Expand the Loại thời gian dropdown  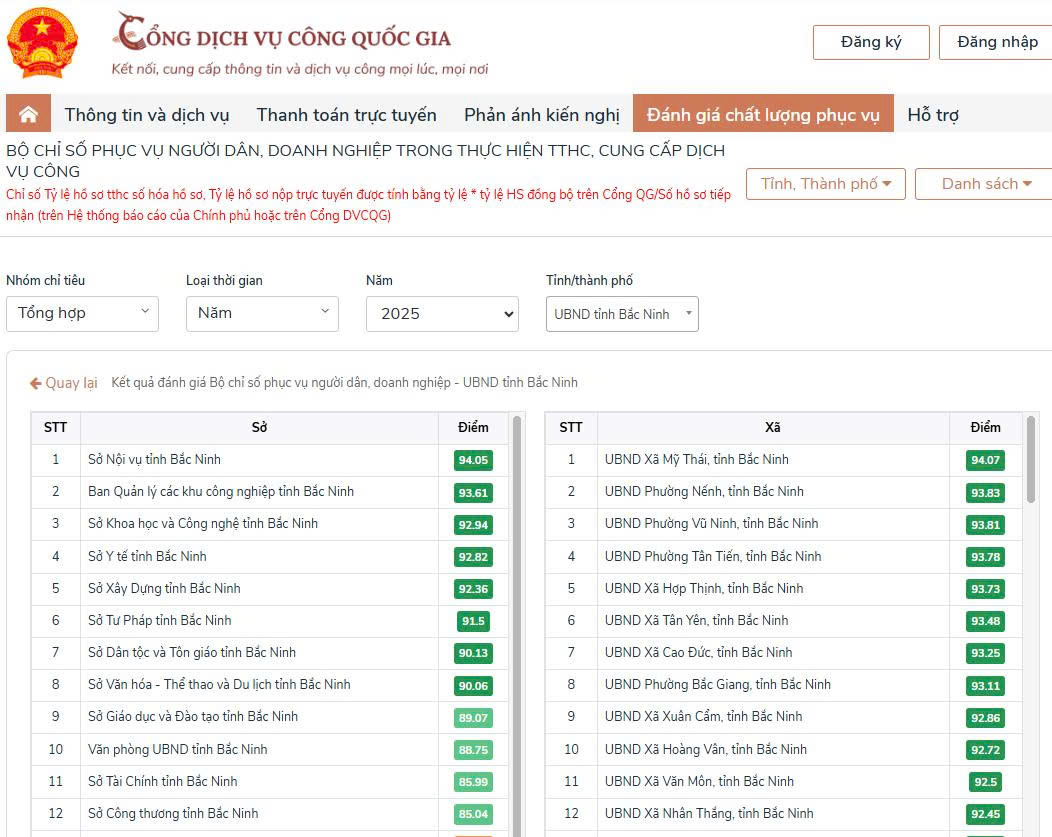tap(262, 314)
